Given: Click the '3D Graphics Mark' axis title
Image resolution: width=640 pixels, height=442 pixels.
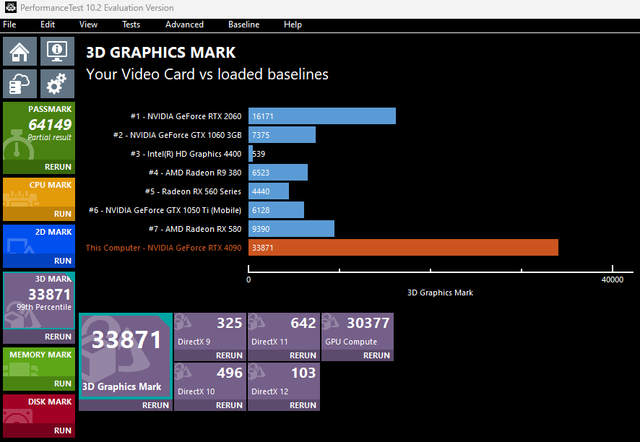Looking at the screenshot, I should (440, 293).
